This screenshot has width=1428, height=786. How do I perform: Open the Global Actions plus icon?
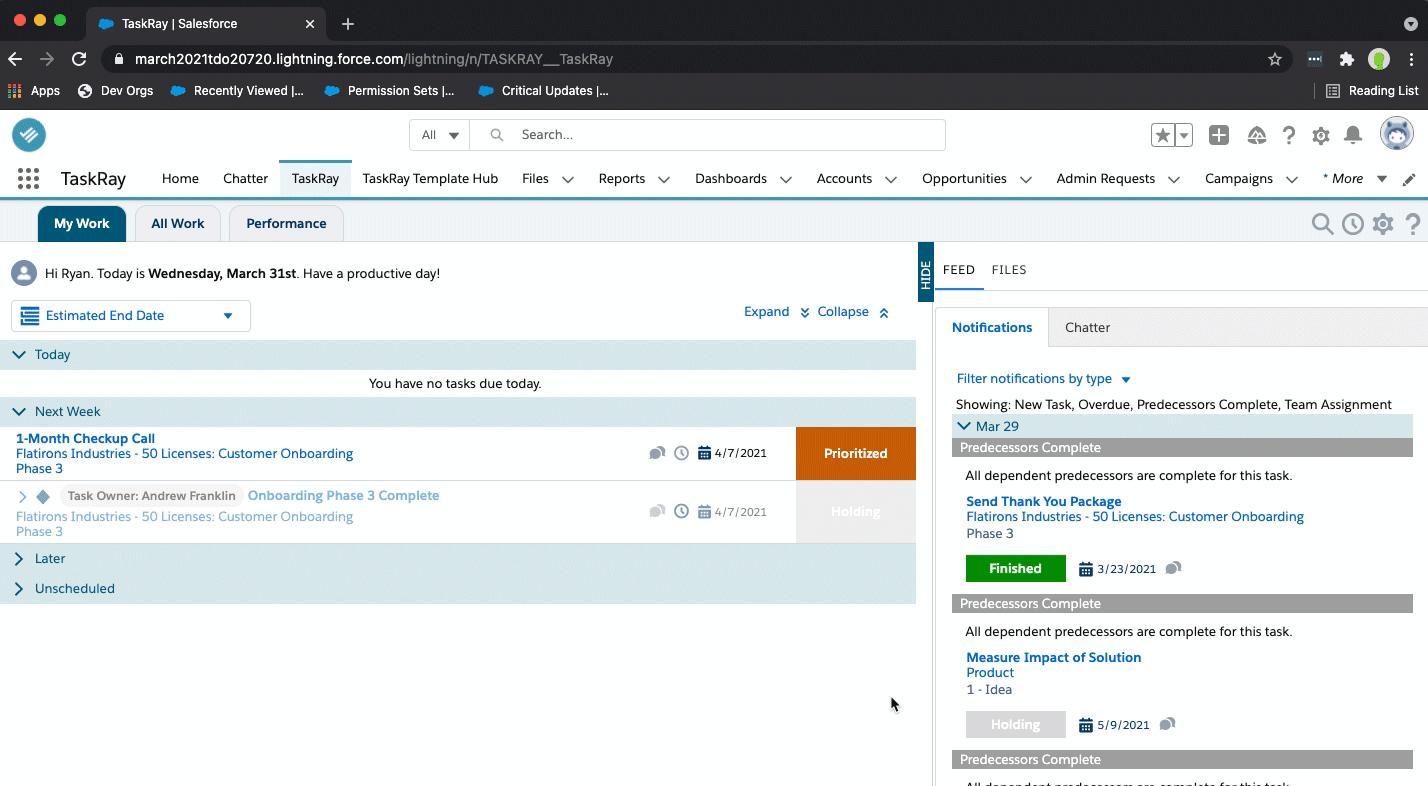point(1219,135)
